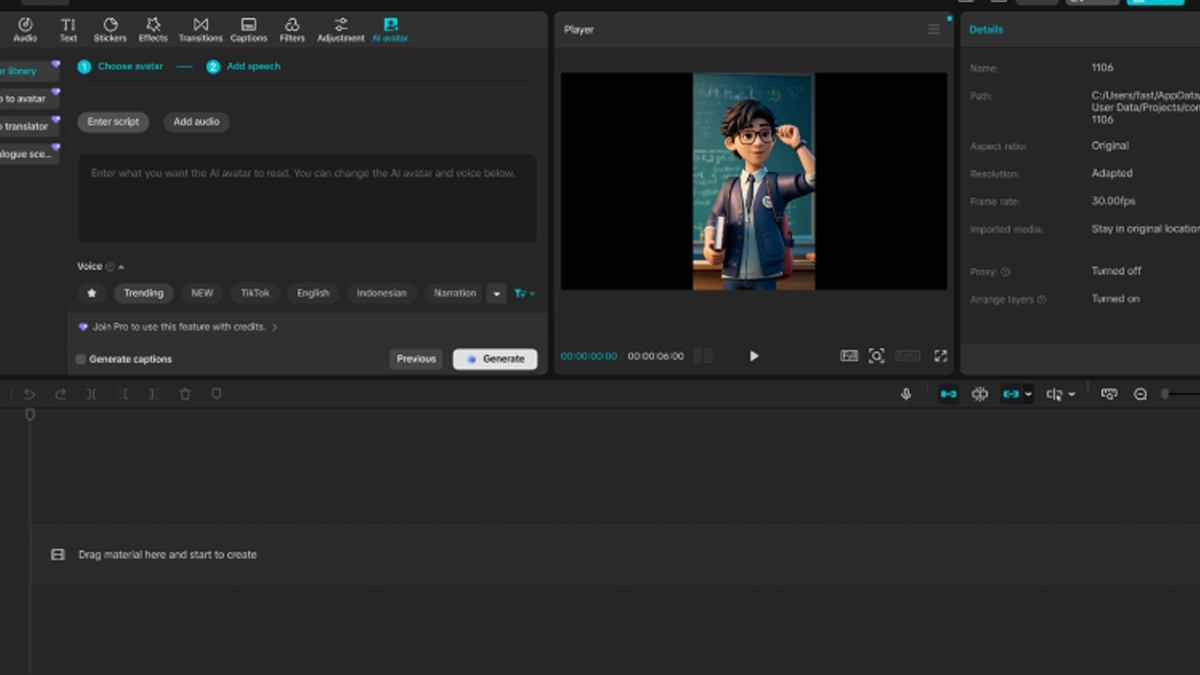The width and height of the screenshot is (1200, 675).
Task: Open the voice filter dropdown
Action: point(524,293)
